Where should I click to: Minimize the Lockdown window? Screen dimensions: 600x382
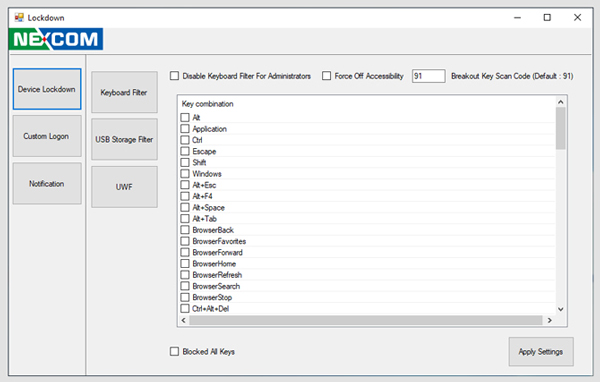click(x=517, y=18)
